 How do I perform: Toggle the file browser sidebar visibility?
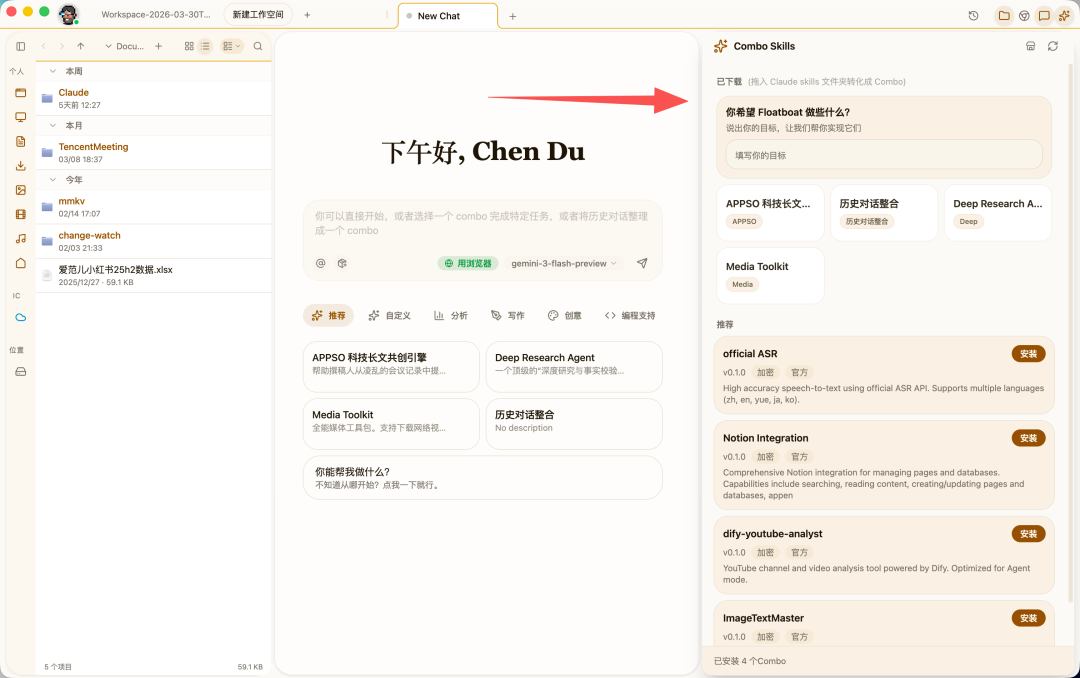coord(20,46)
